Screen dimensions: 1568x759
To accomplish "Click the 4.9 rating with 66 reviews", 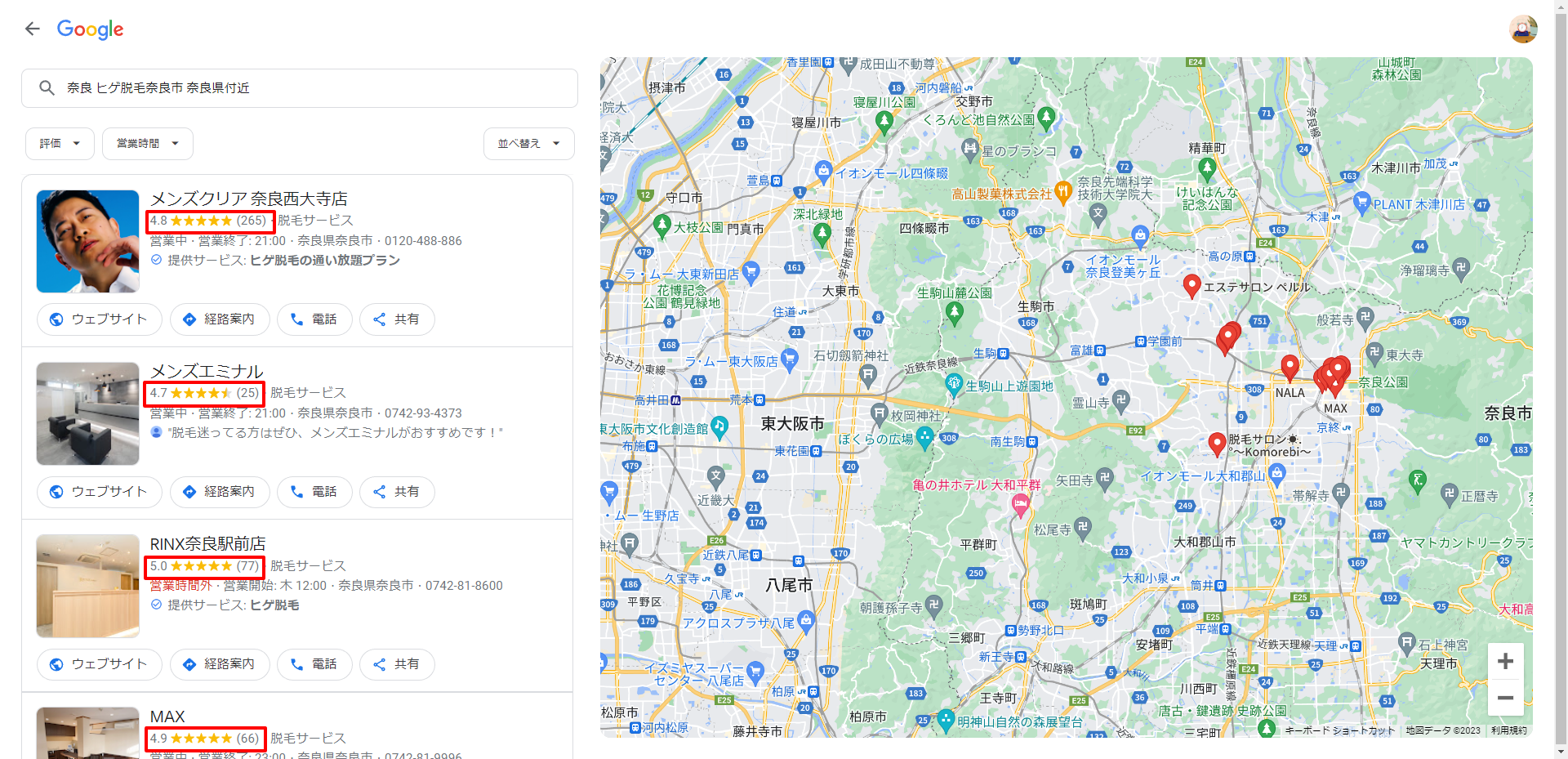I will coord(206,739).
